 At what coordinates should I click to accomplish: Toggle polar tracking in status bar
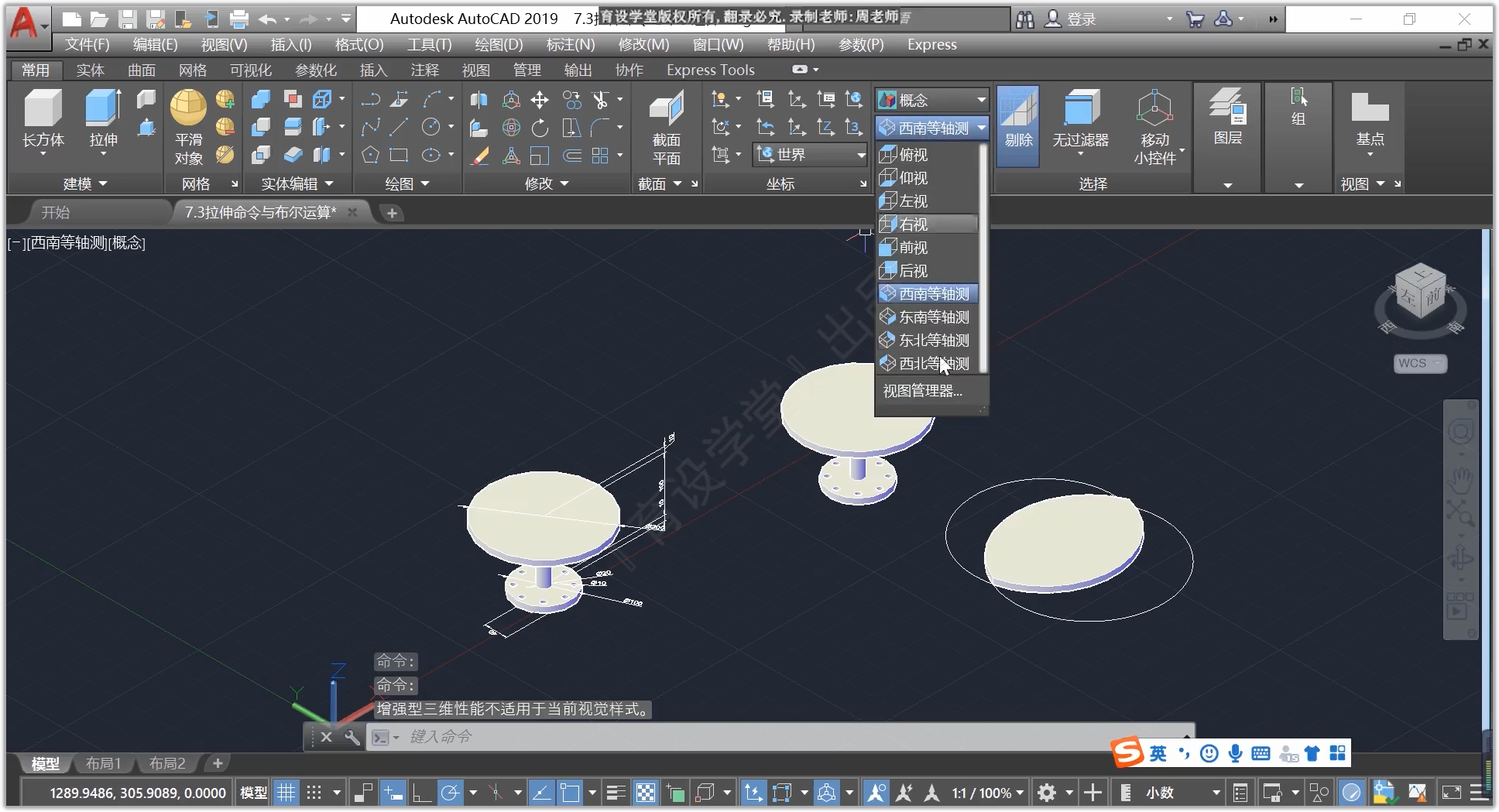(450, 793)
